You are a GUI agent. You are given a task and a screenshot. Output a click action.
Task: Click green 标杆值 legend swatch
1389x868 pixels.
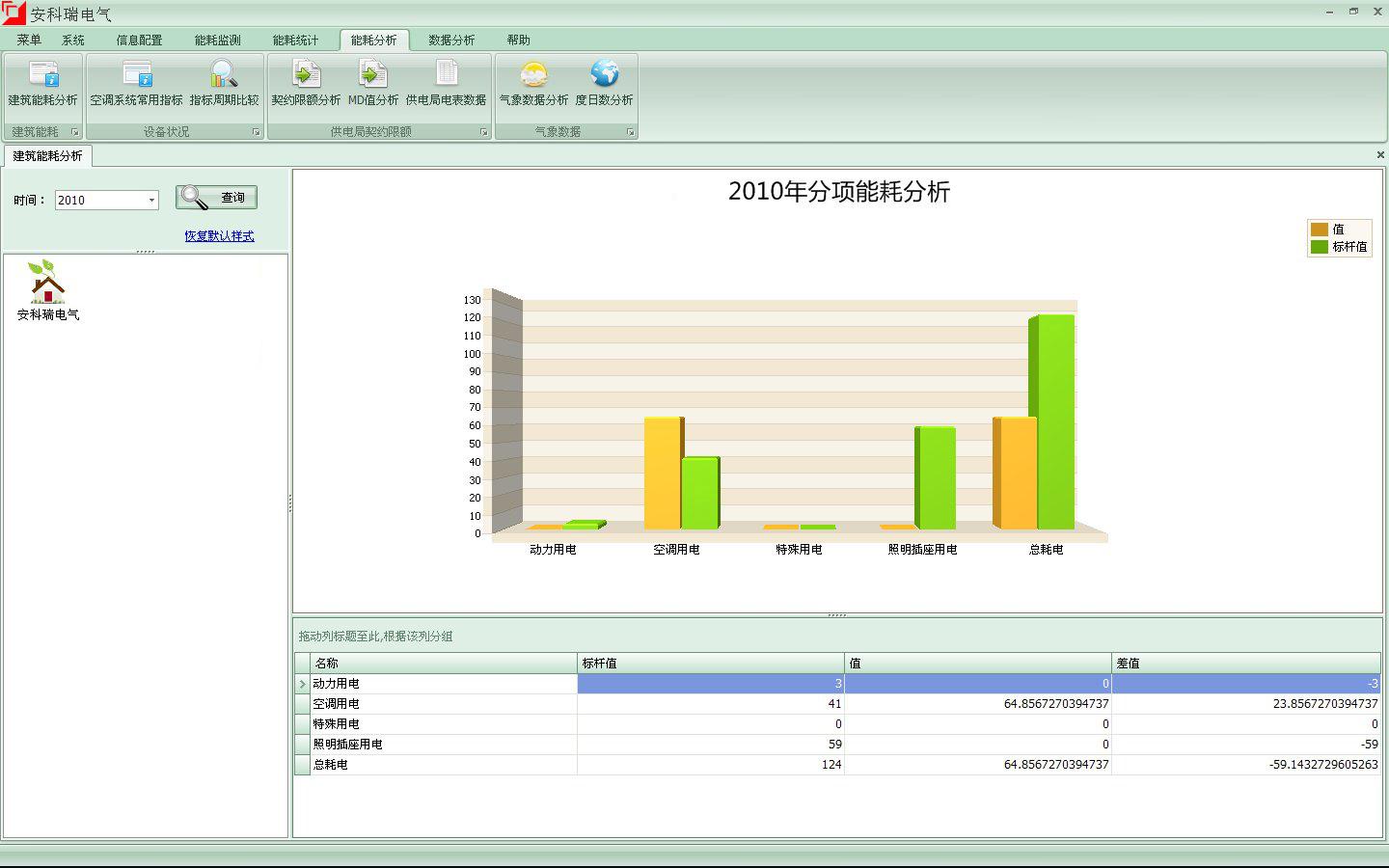point(1319,247)
